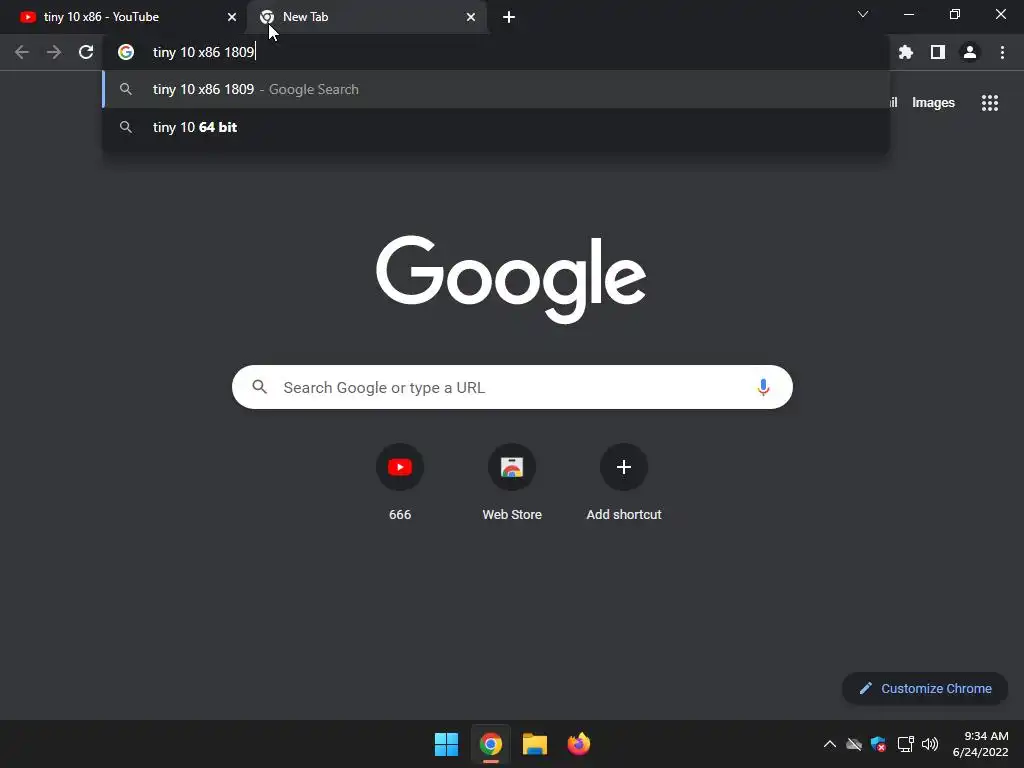Image resolution: width=1024 pixels, height=768 pixels.
Task: Open the 666 YouTube shortcut
Action: click(x=400, y=483)
